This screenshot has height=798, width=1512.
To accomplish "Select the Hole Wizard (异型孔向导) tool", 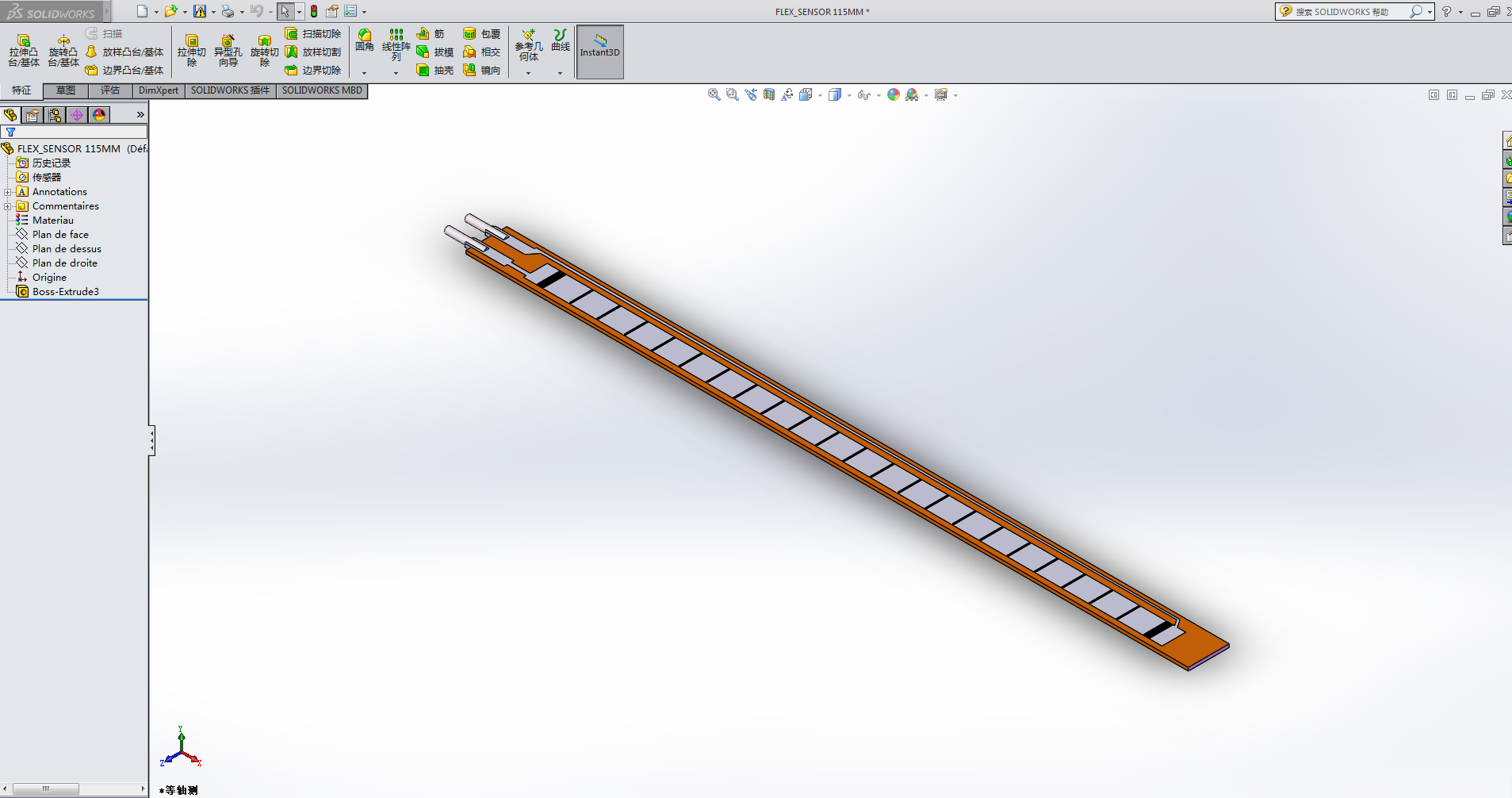I will [x=228, y=50].
